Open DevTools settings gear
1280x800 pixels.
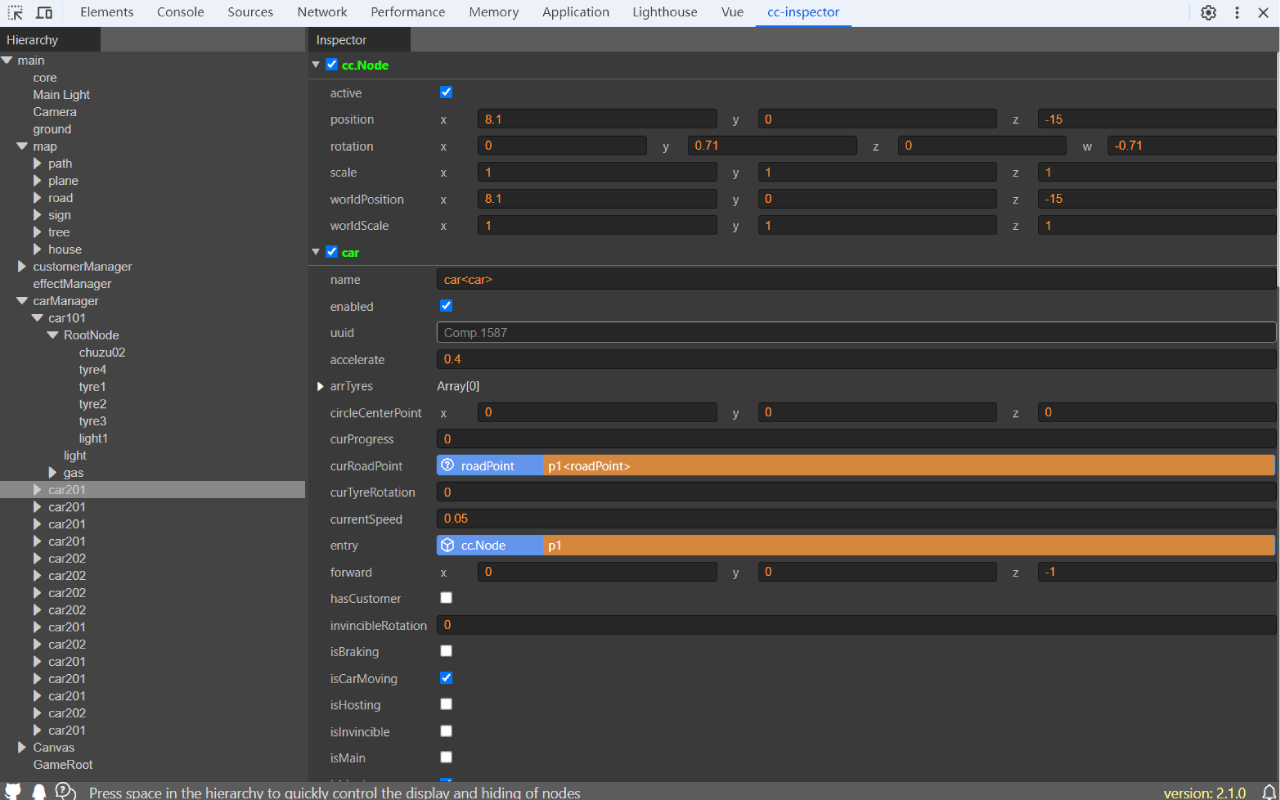point(1208,12)
